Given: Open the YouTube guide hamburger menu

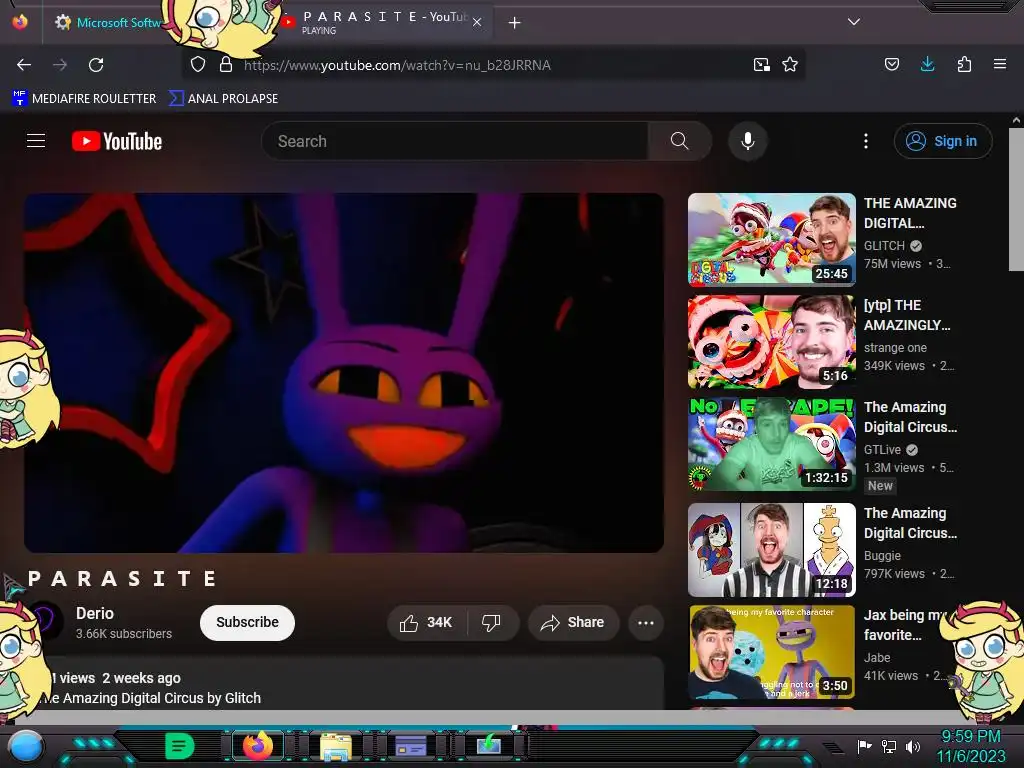Looking at the screenshot, I should [36, 140].
